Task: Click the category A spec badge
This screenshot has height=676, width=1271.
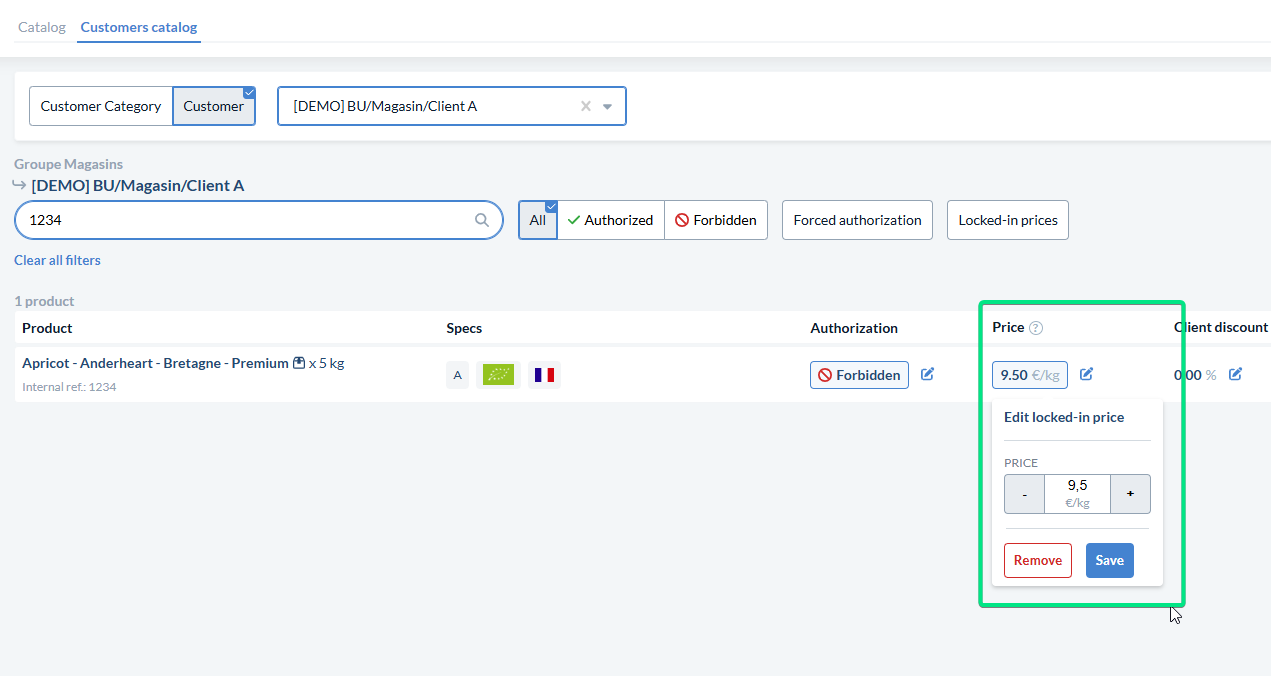Action: click(458, 375)
